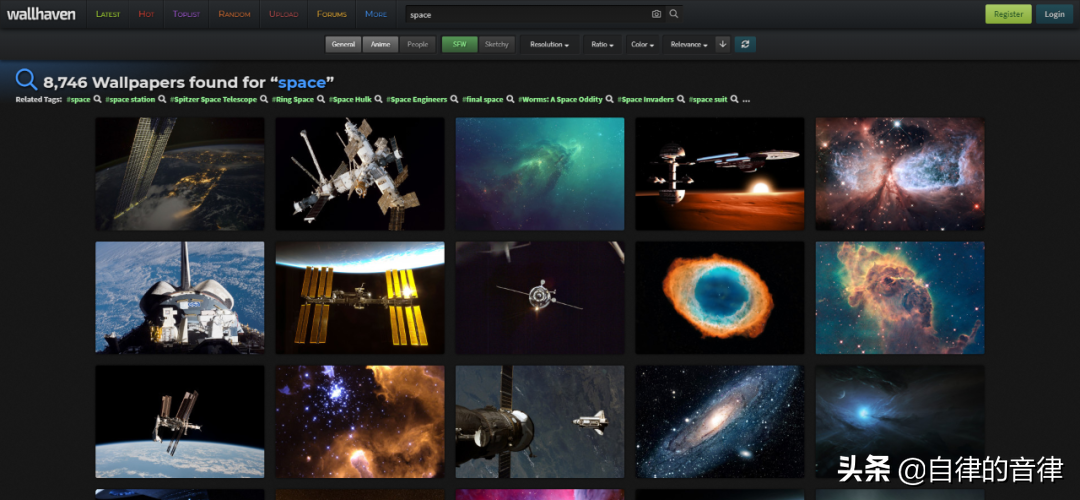Open the Color filter dropdown

[643, 44]
